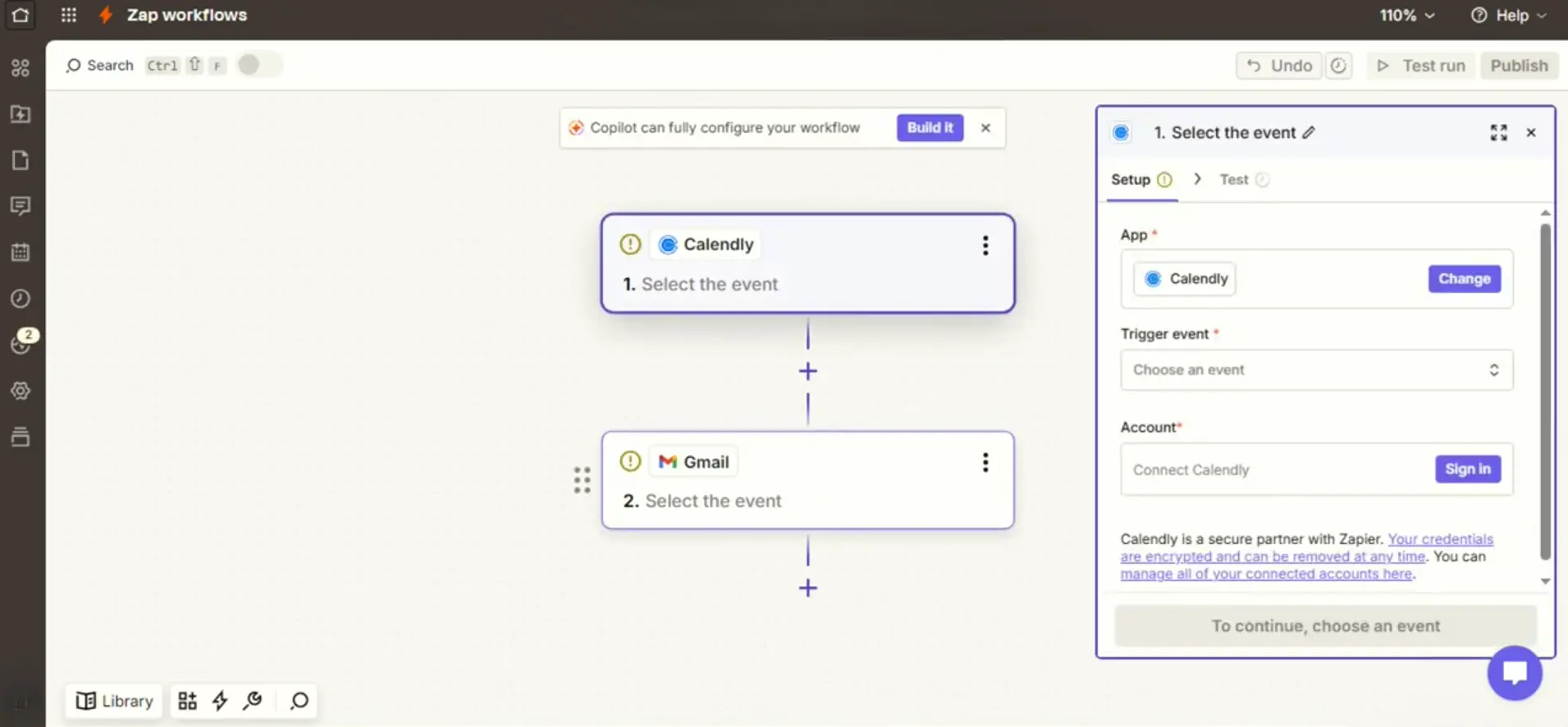Switch to the Test tab
The height and width of the screenshot is (727, 1568).
1244,180
